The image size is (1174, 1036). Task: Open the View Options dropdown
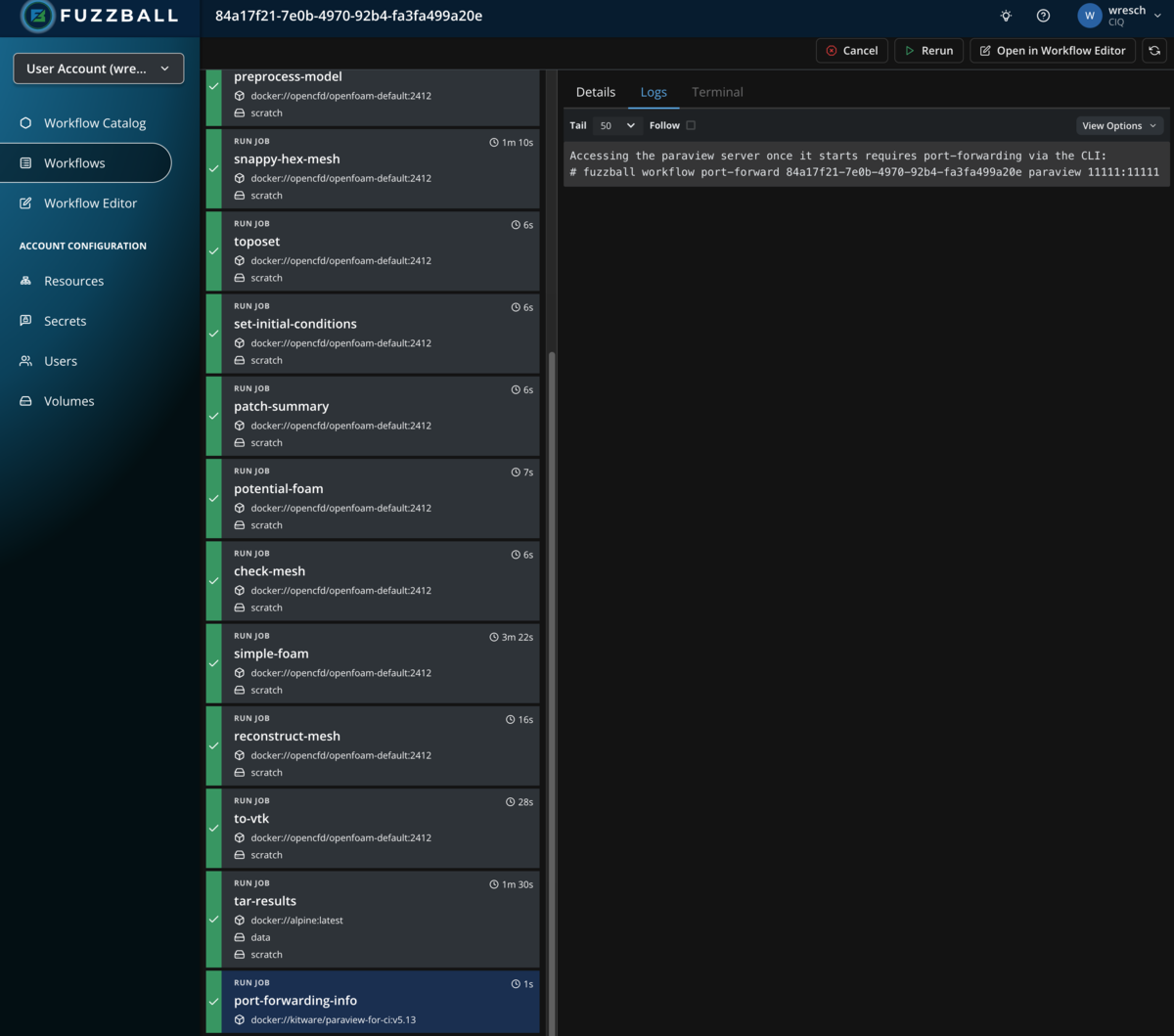point(1119,125)
